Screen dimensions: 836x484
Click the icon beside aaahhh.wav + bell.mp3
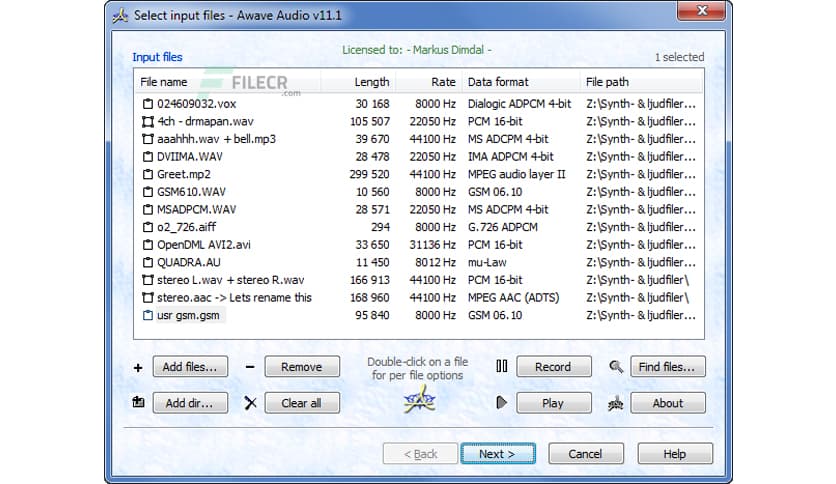(x=148, y=139)
